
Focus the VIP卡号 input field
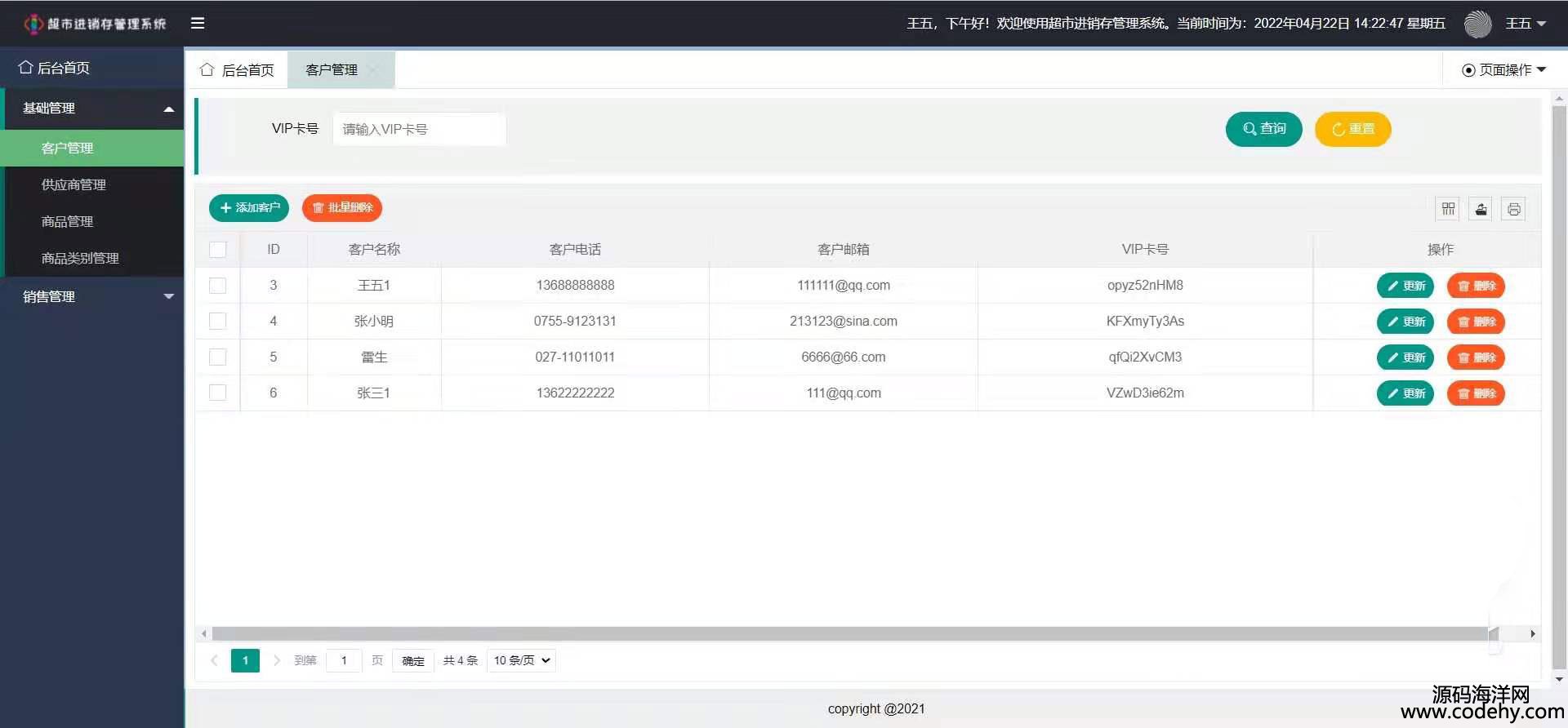point(419,129)
